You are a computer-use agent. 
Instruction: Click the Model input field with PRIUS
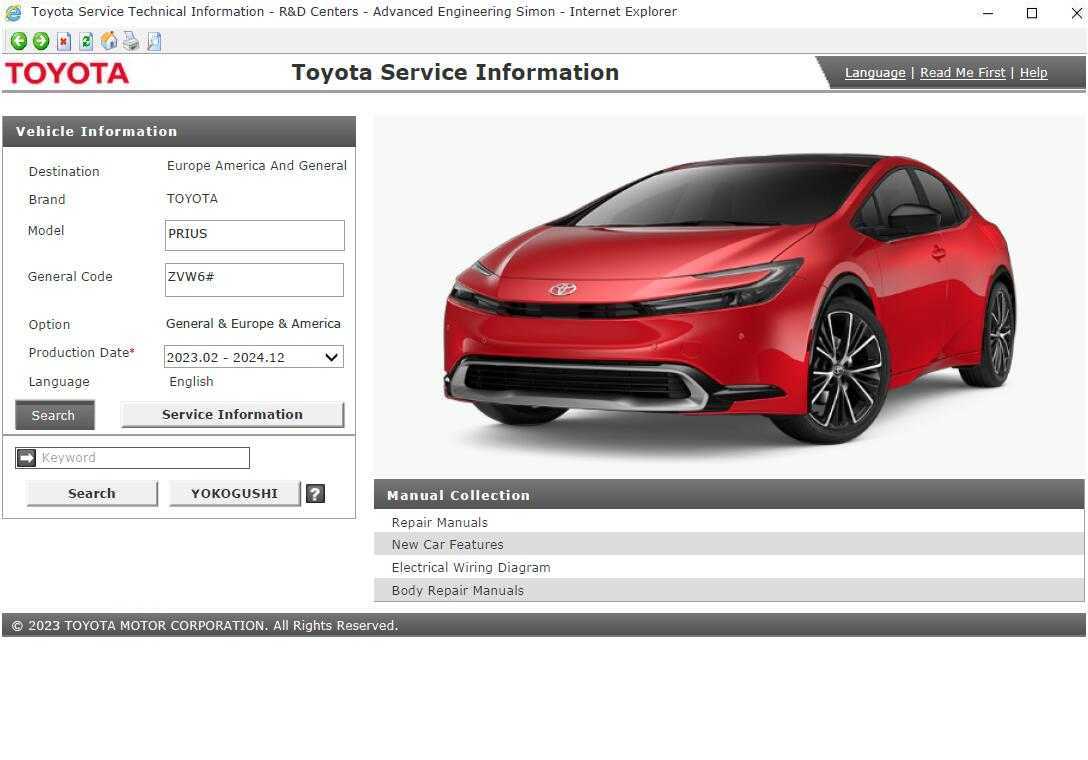255,235
